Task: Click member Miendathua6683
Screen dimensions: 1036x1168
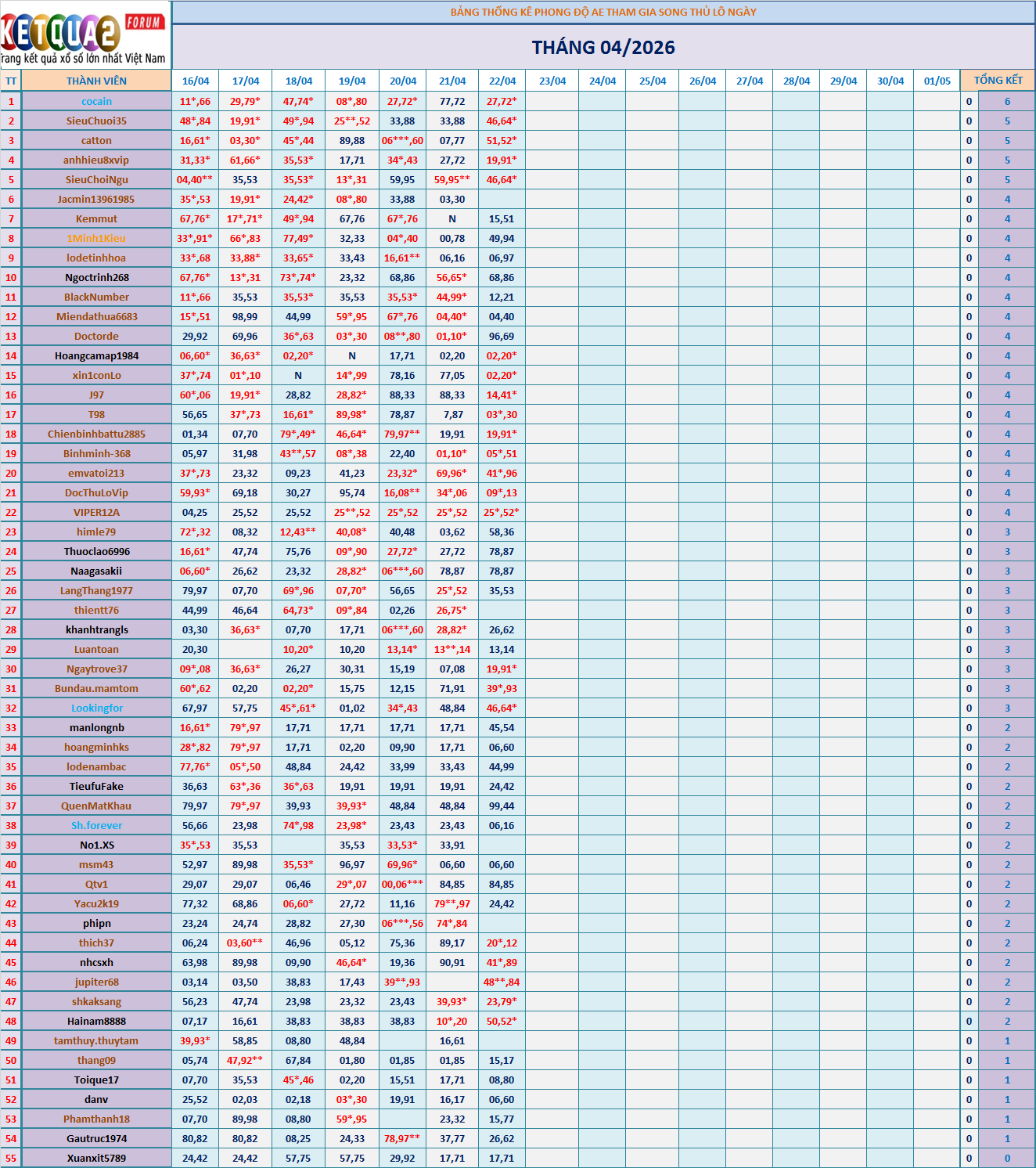Action: 96,316
